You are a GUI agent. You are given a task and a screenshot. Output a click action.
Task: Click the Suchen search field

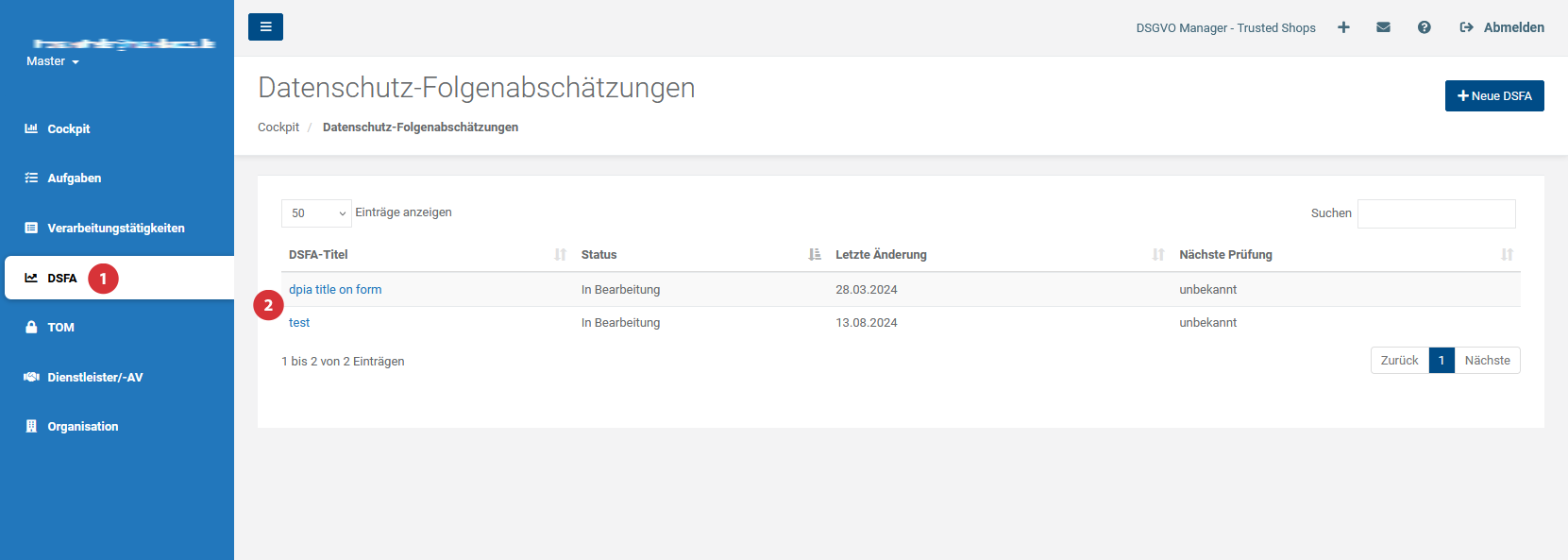pyautogui.click(x=1436, y=213)
